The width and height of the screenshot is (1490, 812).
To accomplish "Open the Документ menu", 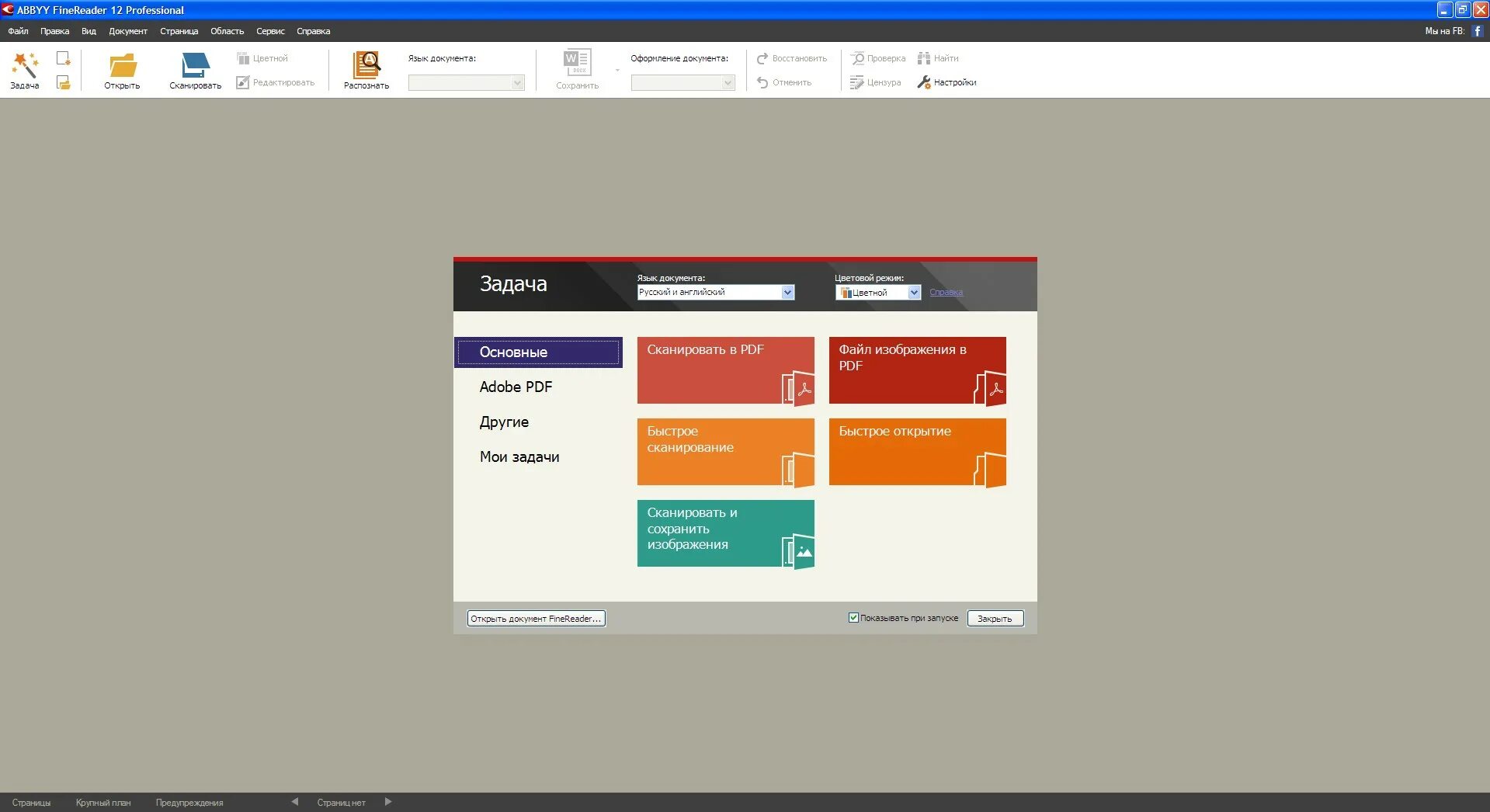I will click(128, 31).
